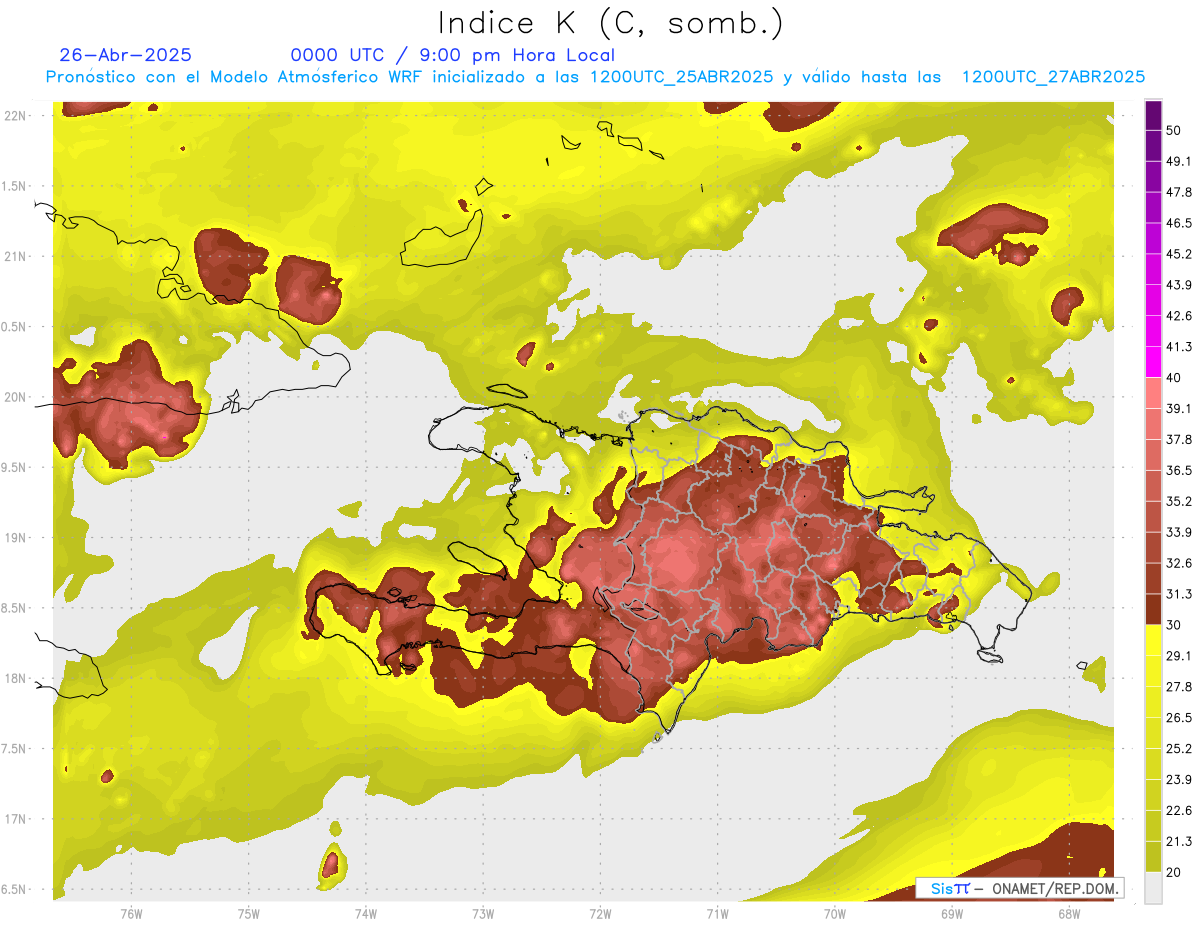Select the olive swatch between 20 and 21.3

pyautogui.click(x=1153, y=856)
